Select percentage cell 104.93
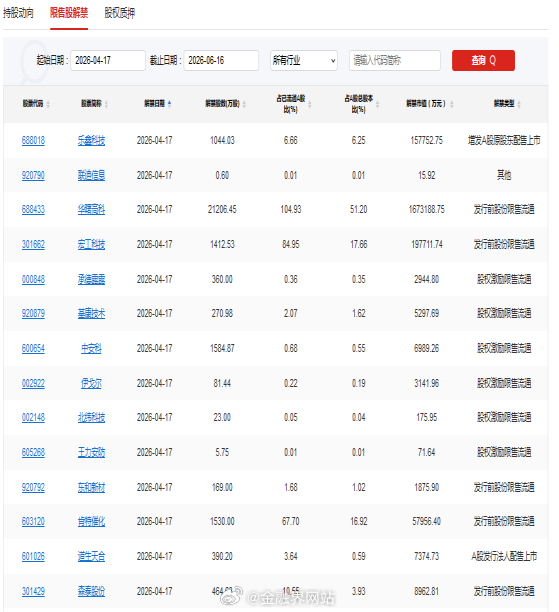Screen dimensions: 559x612 (291, 210)
